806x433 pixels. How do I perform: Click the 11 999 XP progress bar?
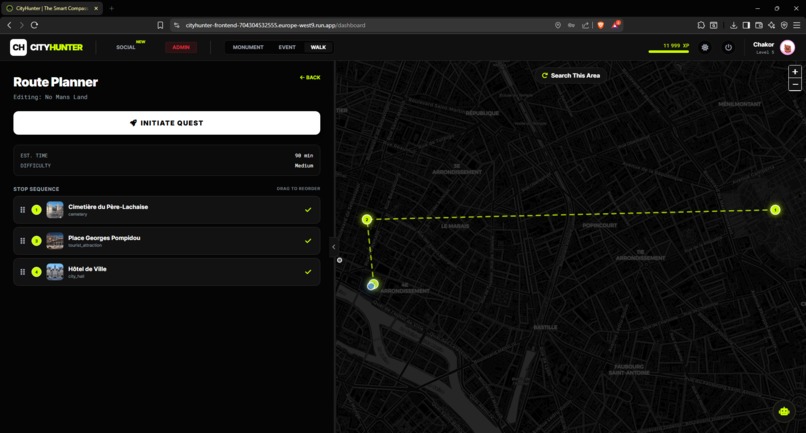[x=669, y=51]
